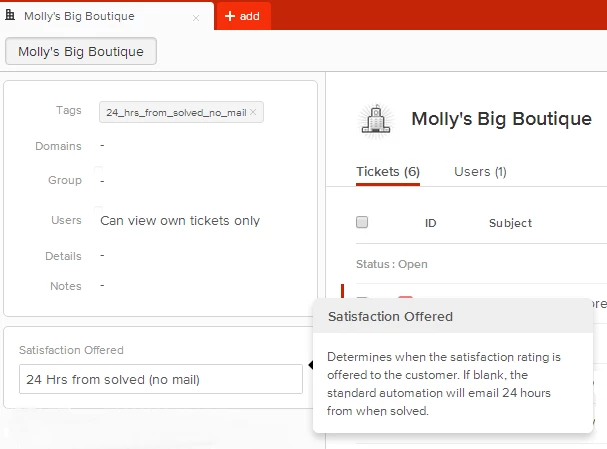
Task: Toggle the select-all tickets checkbox
Action: (x=362, y=222)
